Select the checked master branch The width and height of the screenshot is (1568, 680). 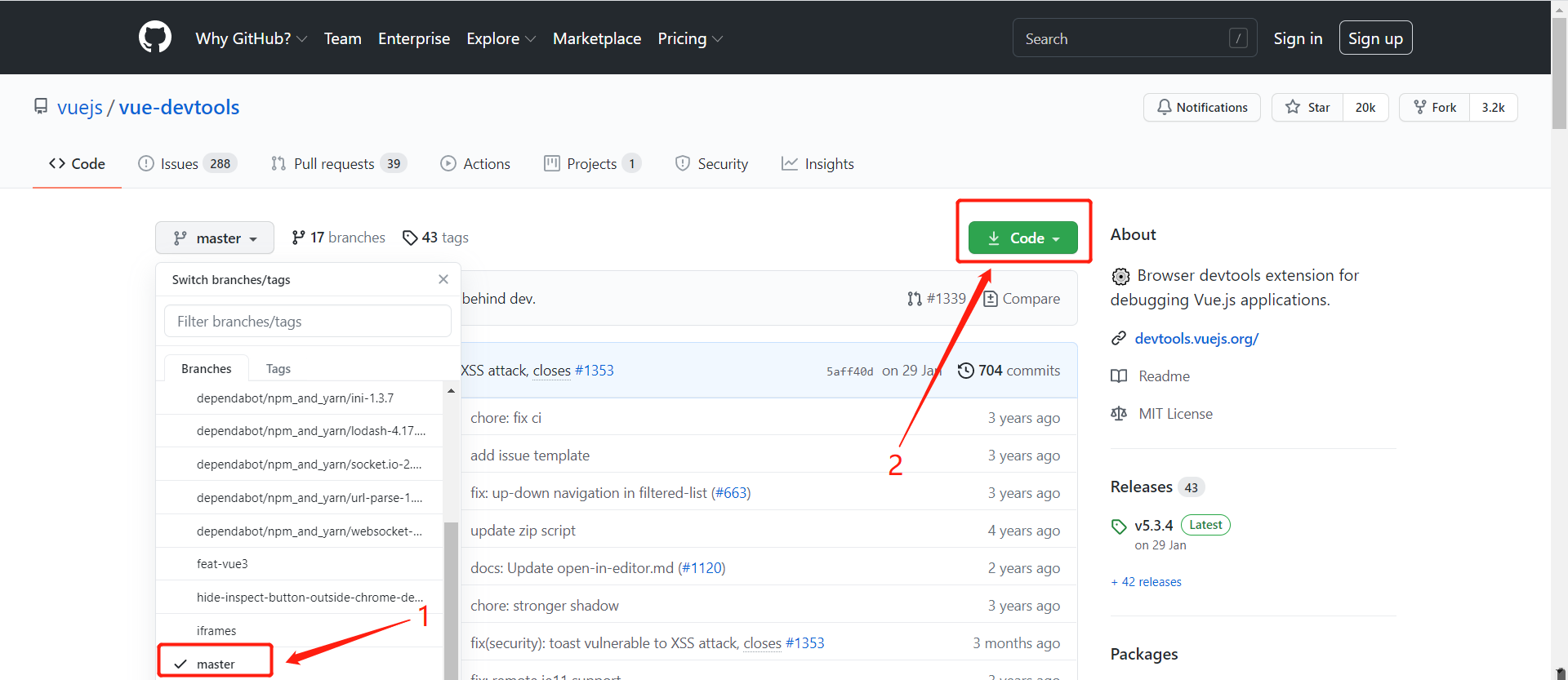pyautogui.click(x=300, y=664)
